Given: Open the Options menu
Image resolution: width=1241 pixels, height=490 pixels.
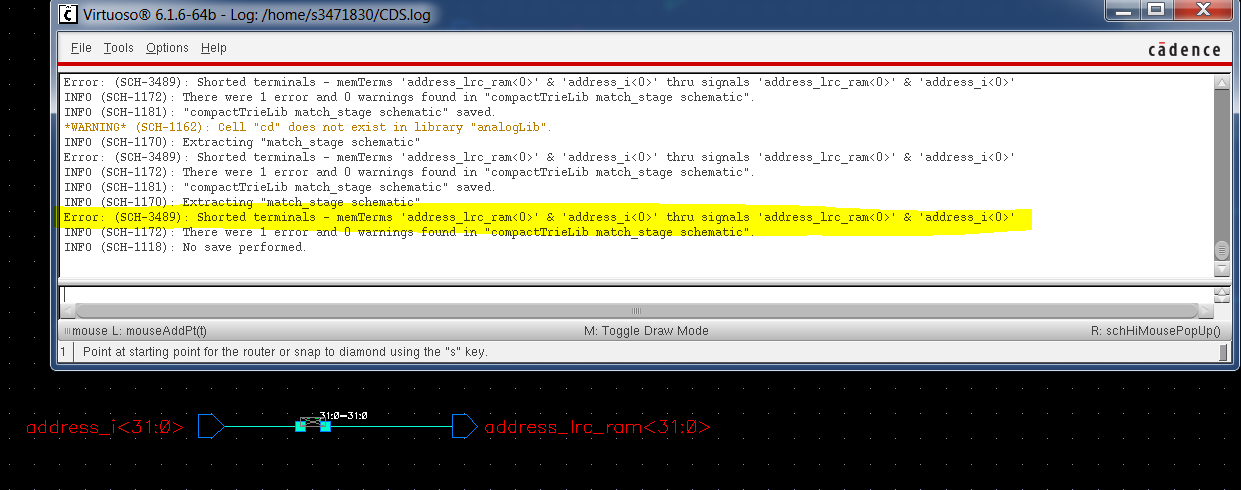Looking at the screenshot, I should [167, 48].
